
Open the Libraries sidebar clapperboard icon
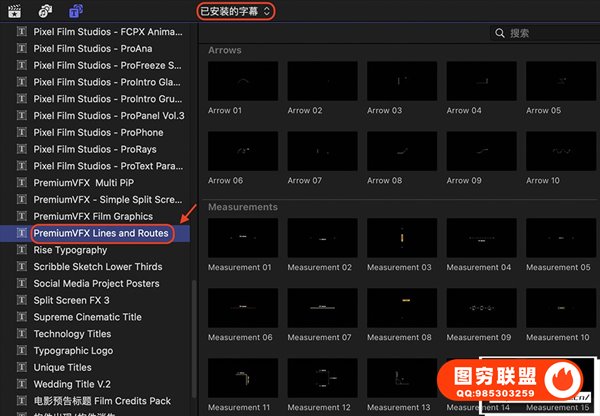coord(15,11)
